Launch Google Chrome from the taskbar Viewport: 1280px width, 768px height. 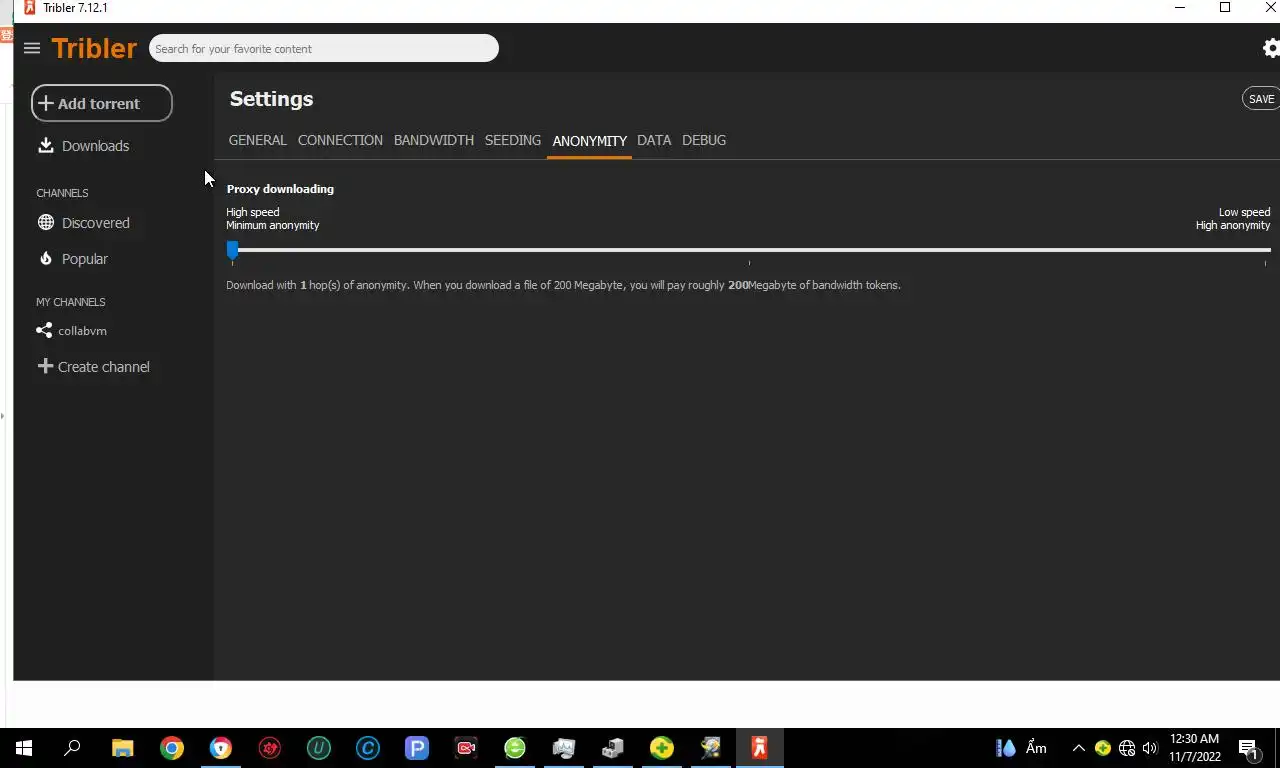[x=172, y=748]
